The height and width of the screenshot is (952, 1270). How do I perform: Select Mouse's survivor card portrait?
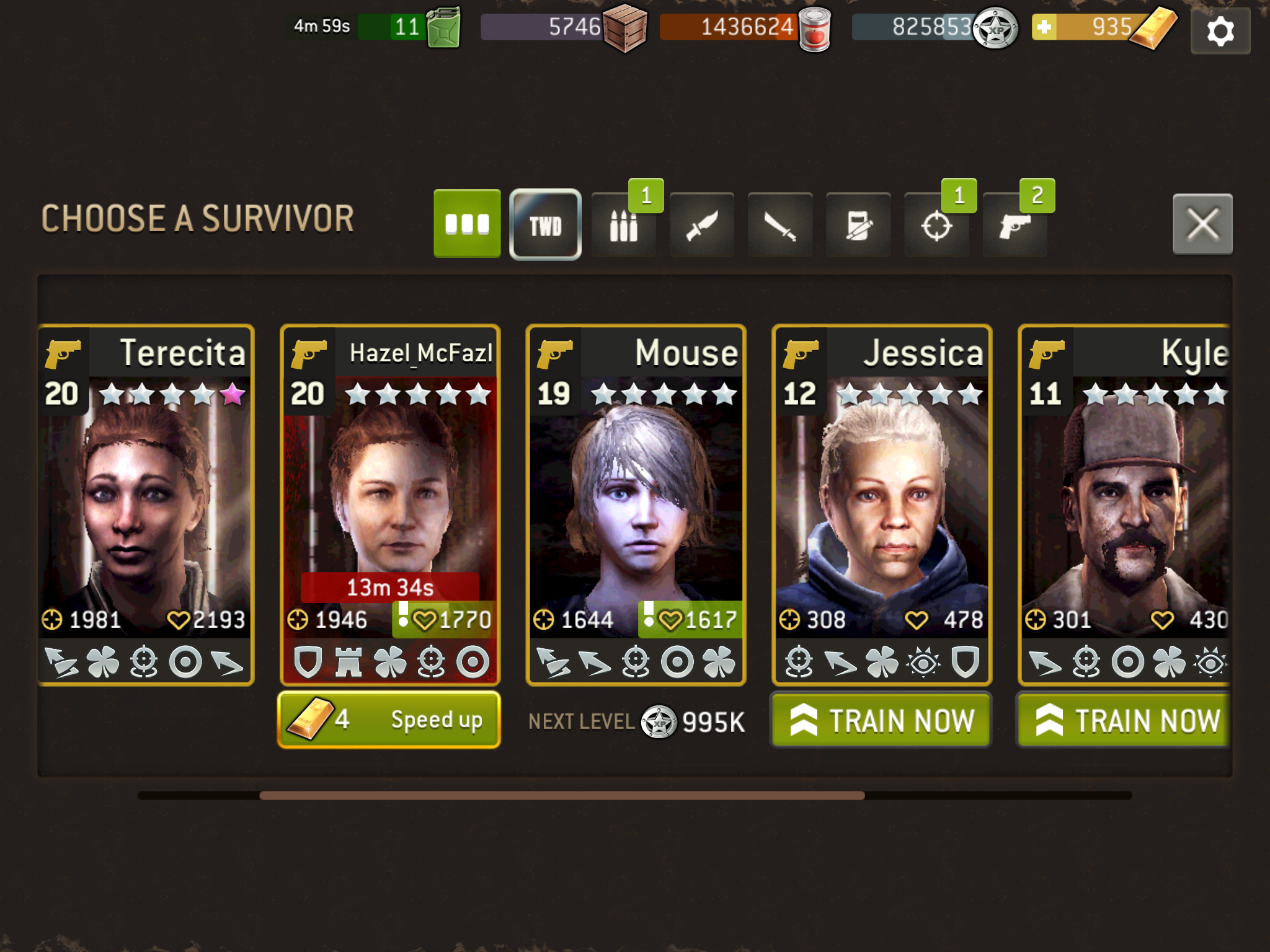point(636,505)
